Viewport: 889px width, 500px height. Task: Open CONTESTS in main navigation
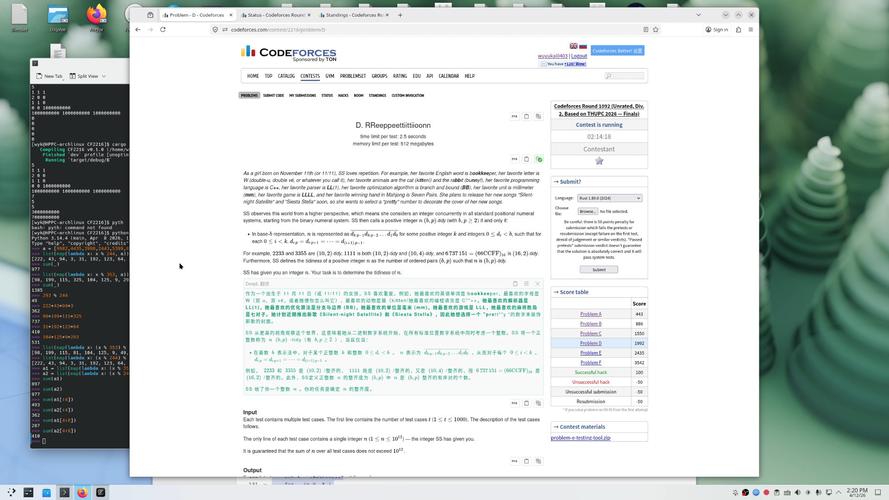[310, 76]
